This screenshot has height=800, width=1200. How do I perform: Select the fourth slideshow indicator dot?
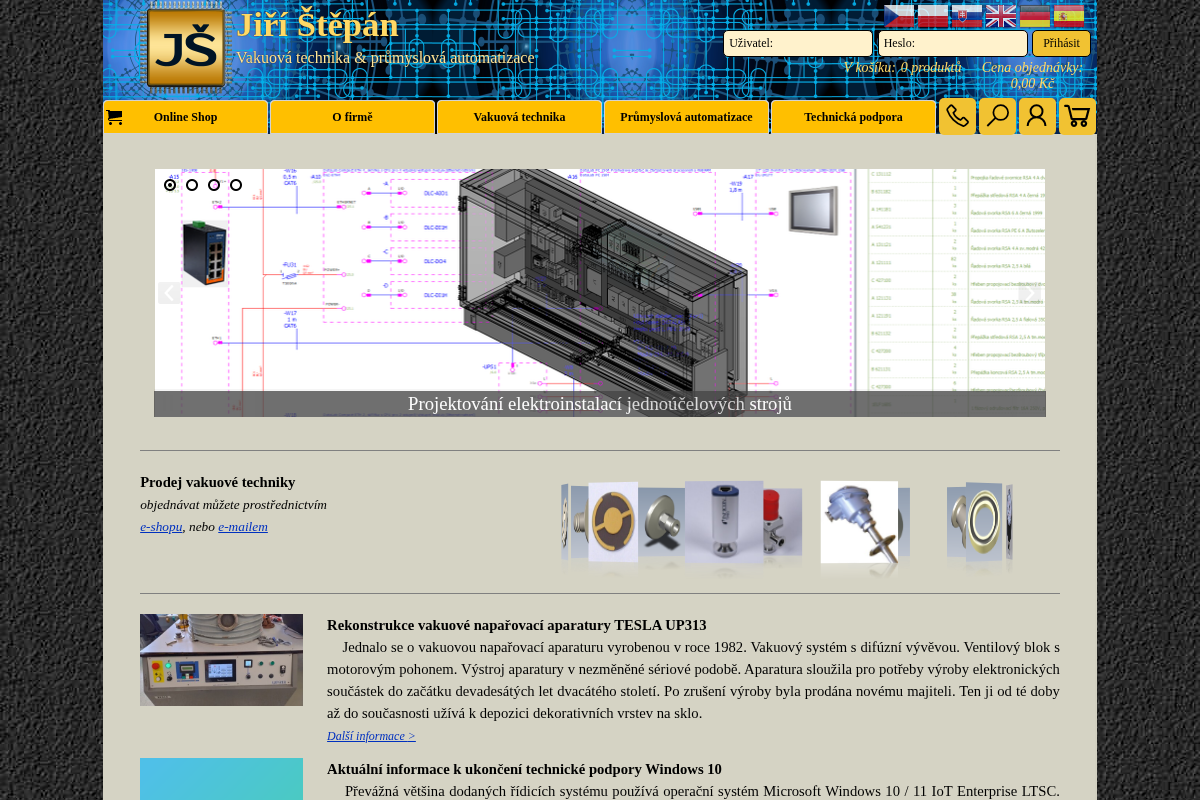[236, 185]
